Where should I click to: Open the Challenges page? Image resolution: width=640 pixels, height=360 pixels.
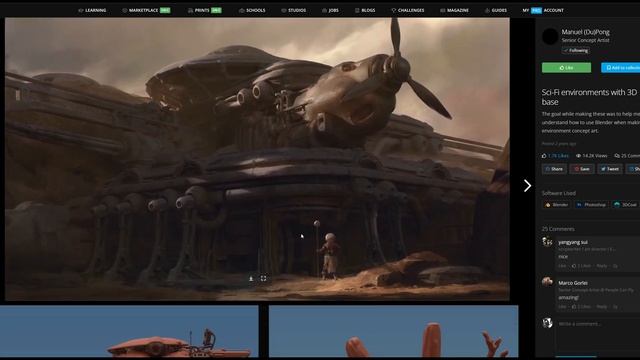point(408,10)
